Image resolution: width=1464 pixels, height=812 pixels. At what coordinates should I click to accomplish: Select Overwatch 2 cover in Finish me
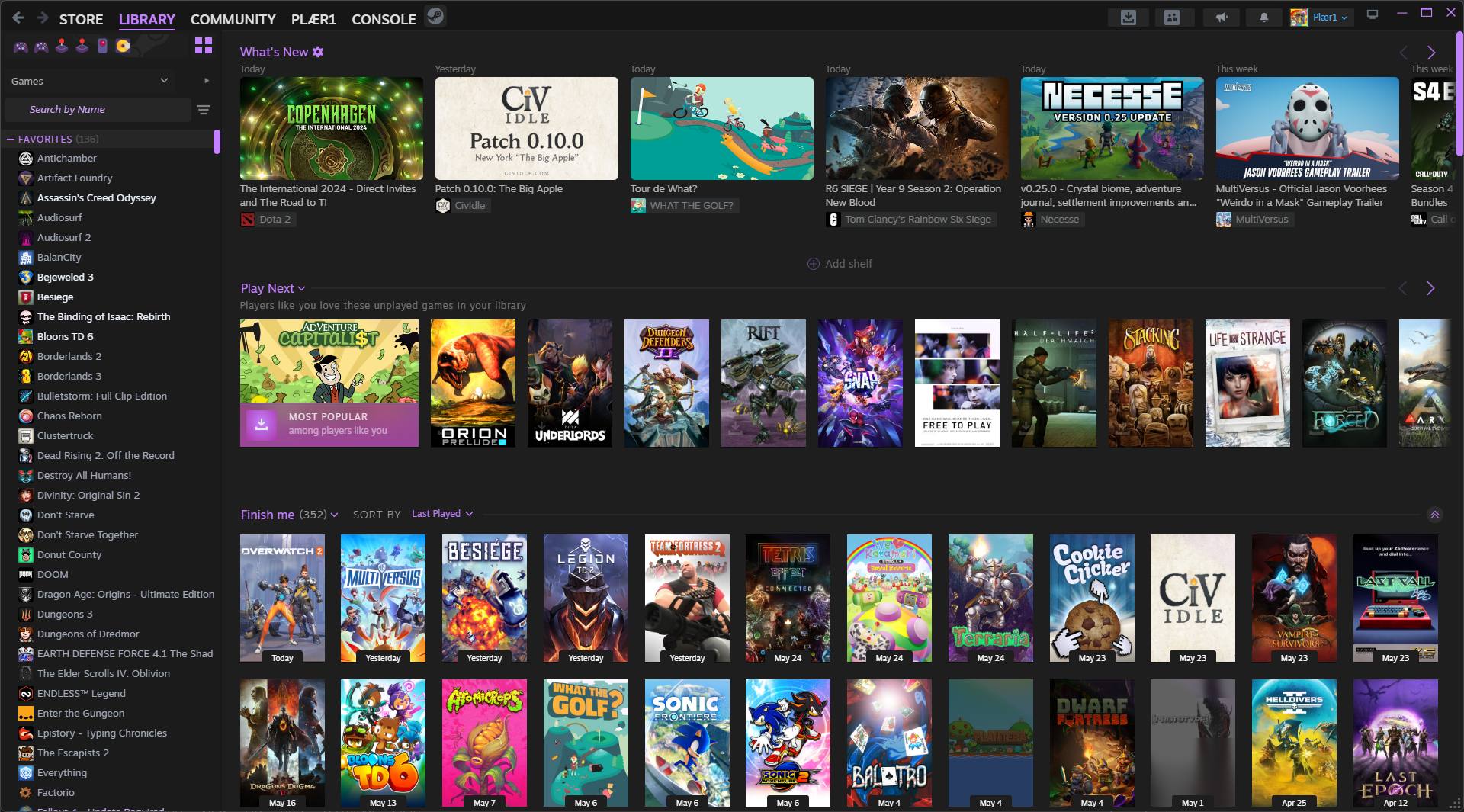click(282, 598)
